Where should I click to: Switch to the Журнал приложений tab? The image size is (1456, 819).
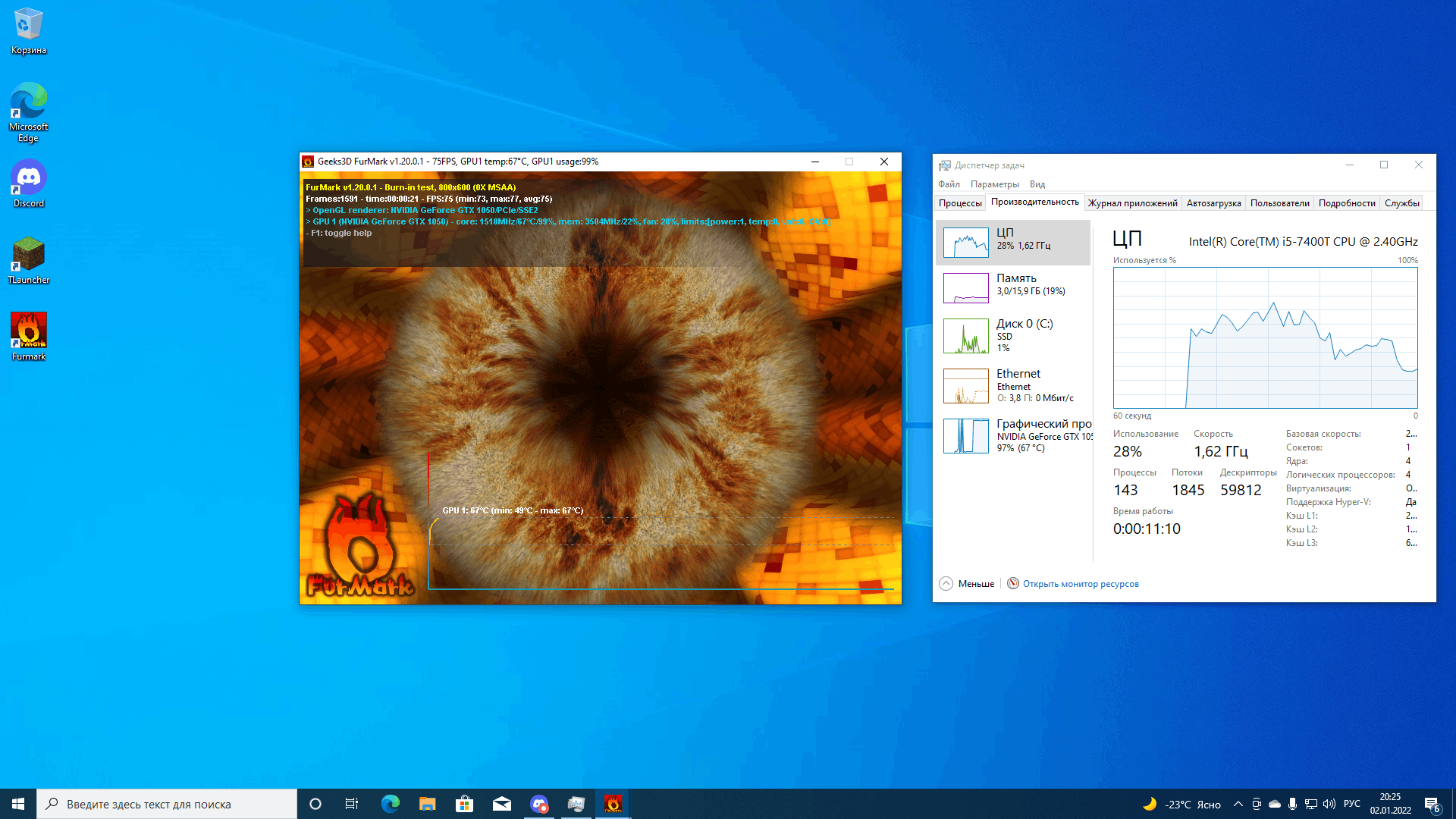point(1132,202)
